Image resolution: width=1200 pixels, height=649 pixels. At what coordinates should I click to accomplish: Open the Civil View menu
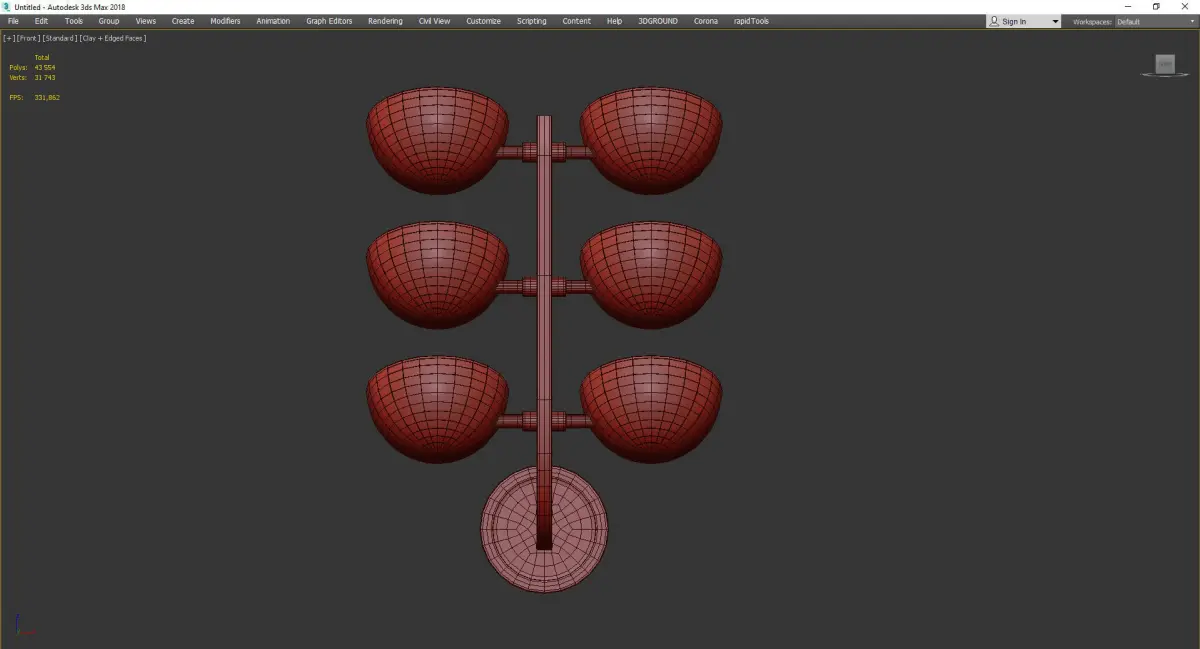click(x=435, y=21)
